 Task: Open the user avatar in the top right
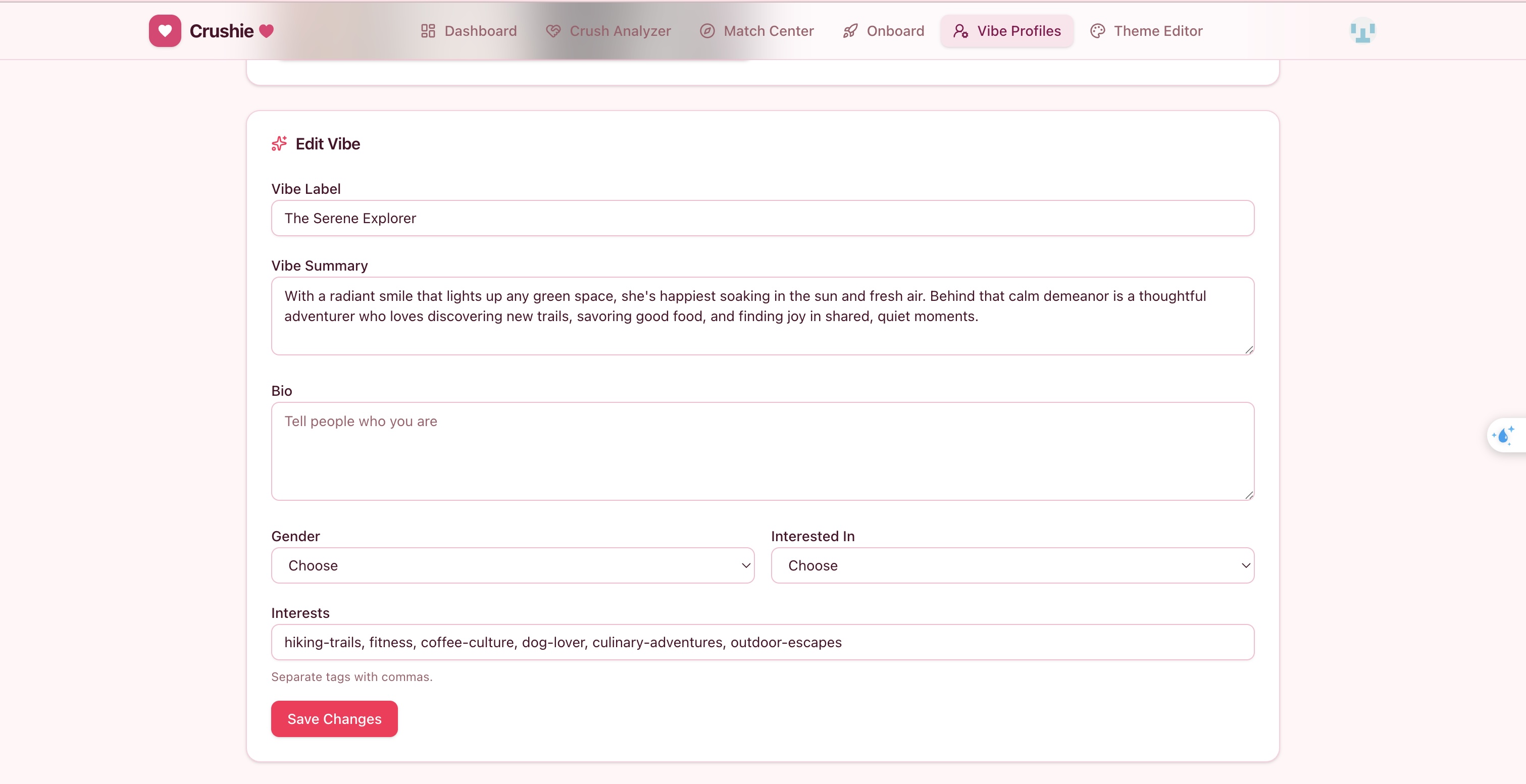pos(1362,31)
